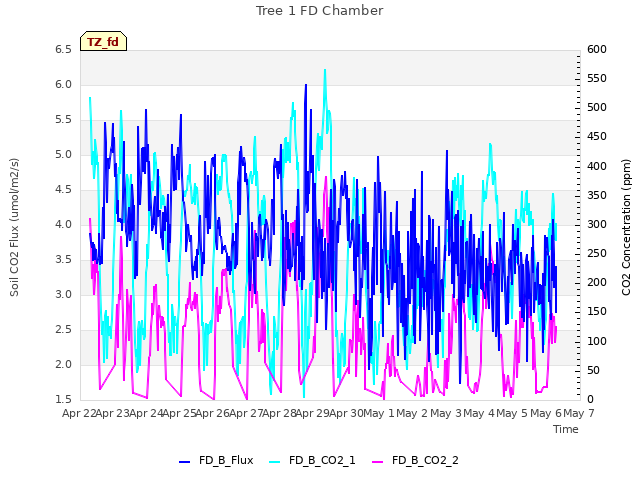
Task: Click the 6.0 left axis value
Action: coord(64,84)
